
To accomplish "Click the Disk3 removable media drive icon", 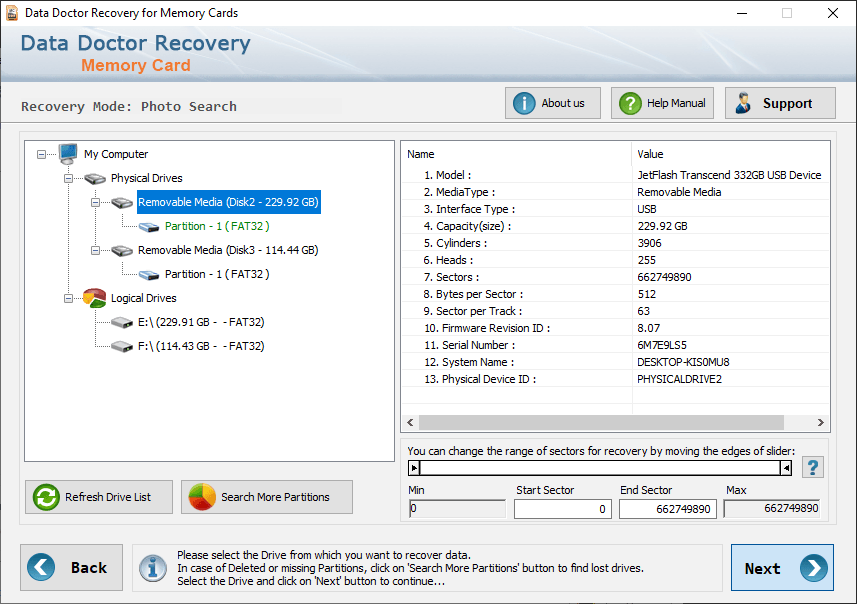I will tap(122, 250).
